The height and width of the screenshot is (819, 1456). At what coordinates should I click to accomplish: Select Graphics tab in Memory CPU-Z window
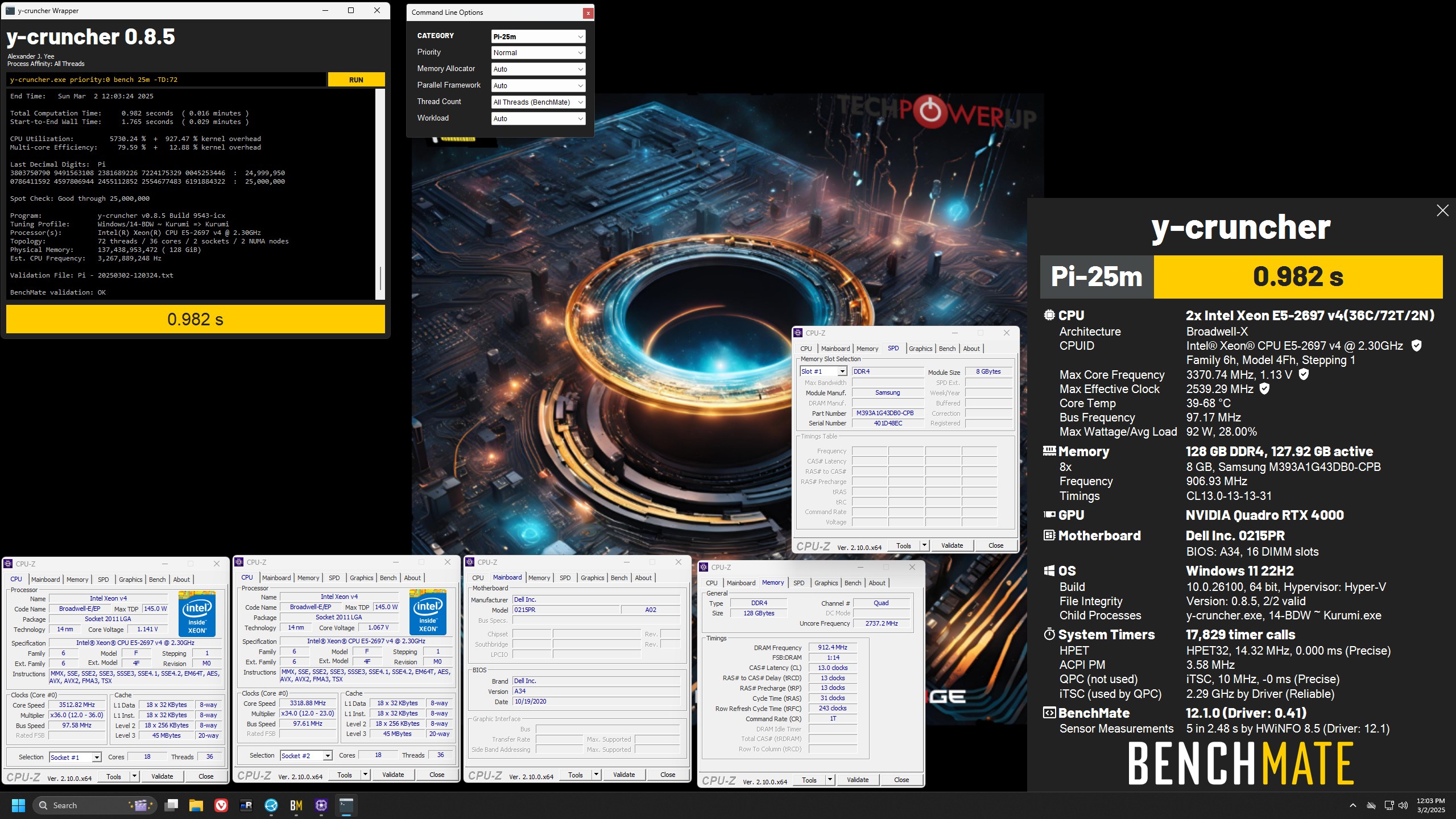[826, 583]
